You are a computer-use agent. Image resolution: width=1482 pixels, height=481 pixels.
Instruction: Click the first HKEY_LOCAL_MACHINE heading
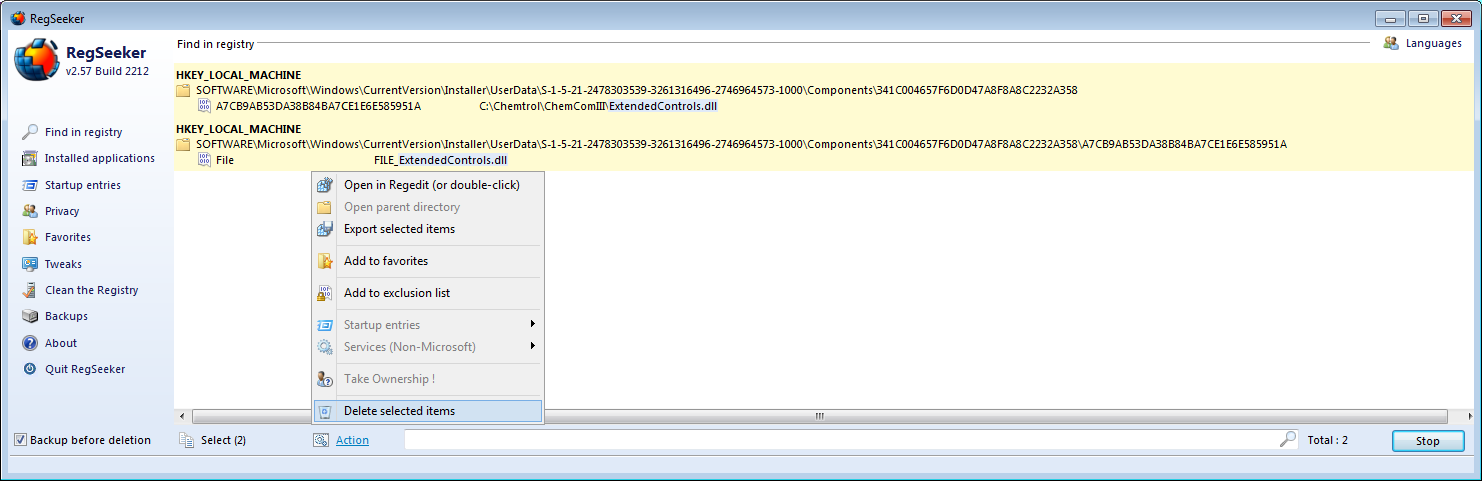pos(239,75)
